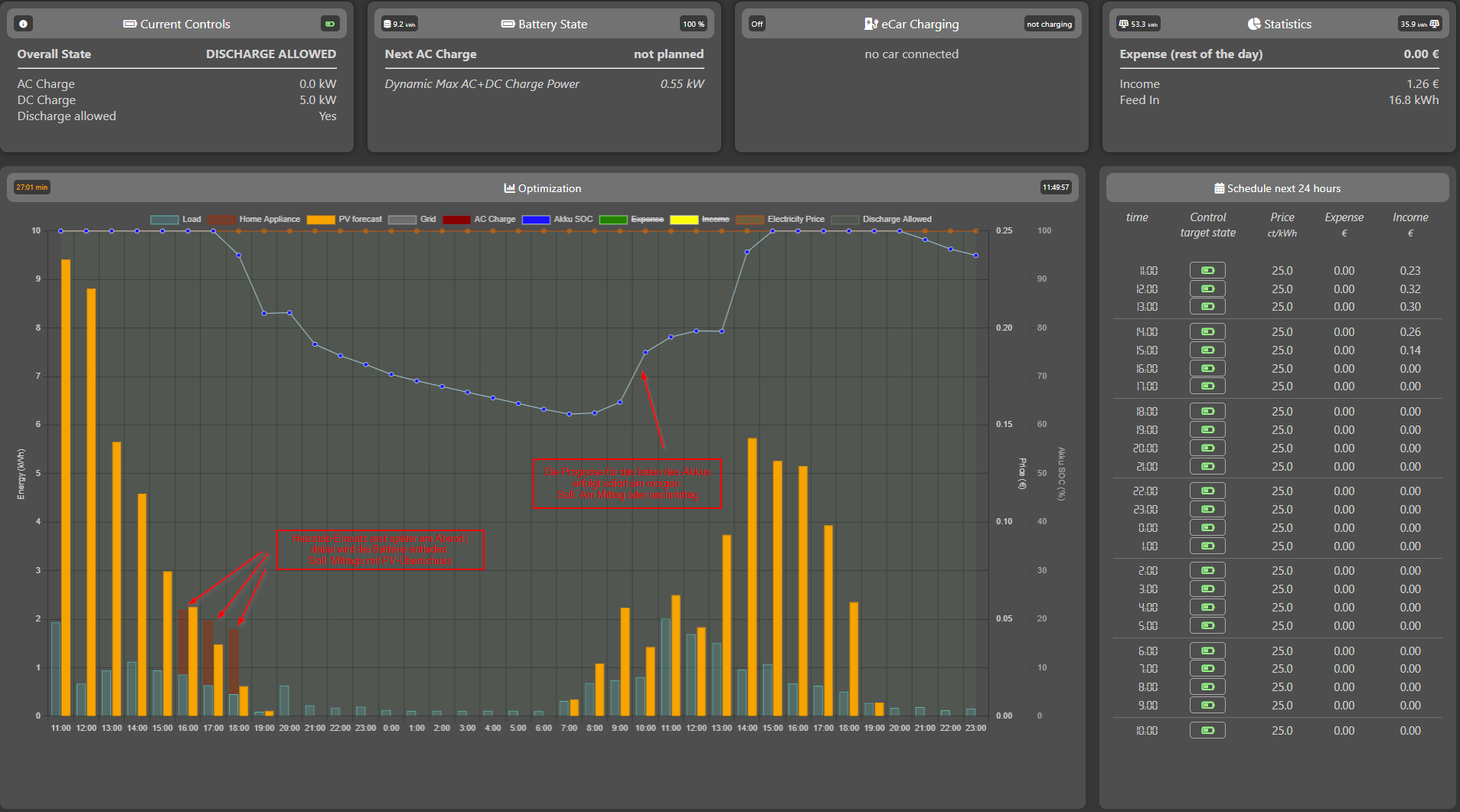Screen dimensions: 1460x812
Task: Click the Akku SOC blue legend swatch
Action: coord(536,220)
